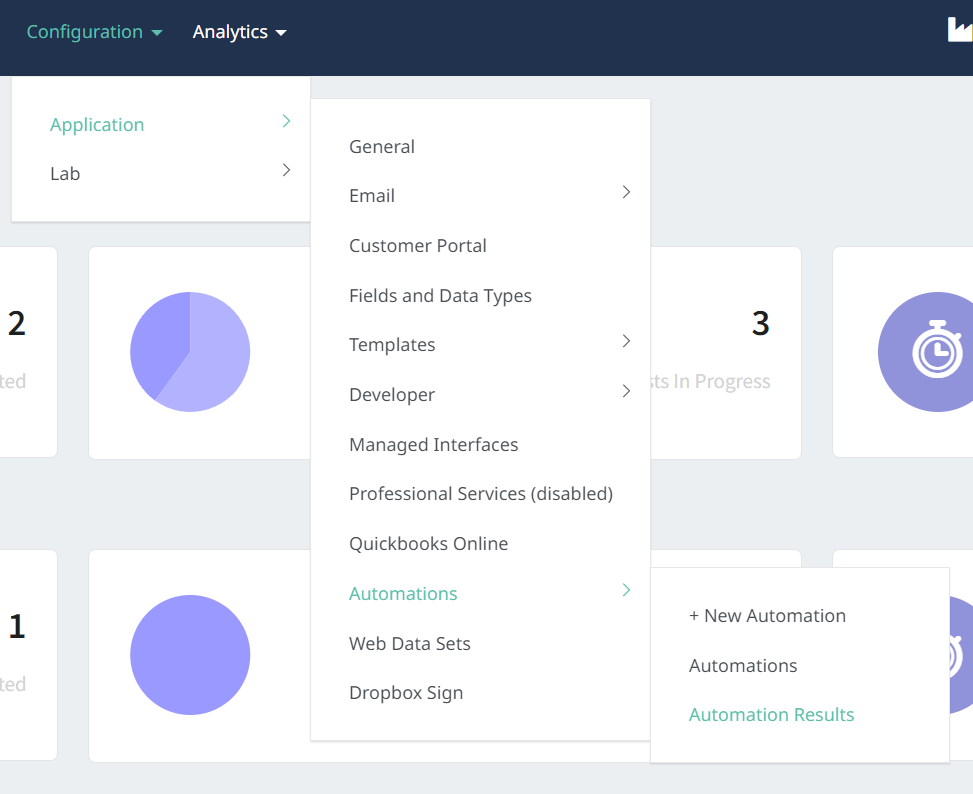Click the two-tone pie chart in the top card
Image resolution: width=973 pixels, height=794 pixels.
(190, 352)
